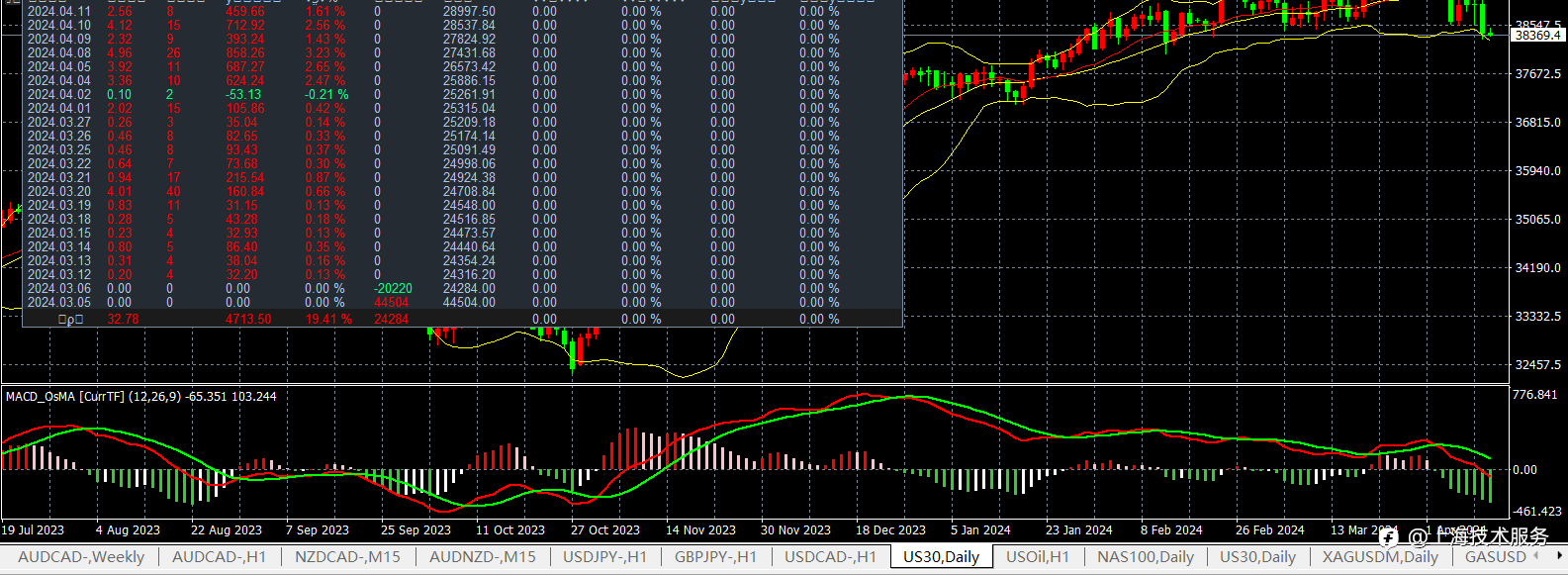1568x575 pixels.
Task: Open the AUDCAD-,H1 chart tab
Action: [x=219, y=557]
